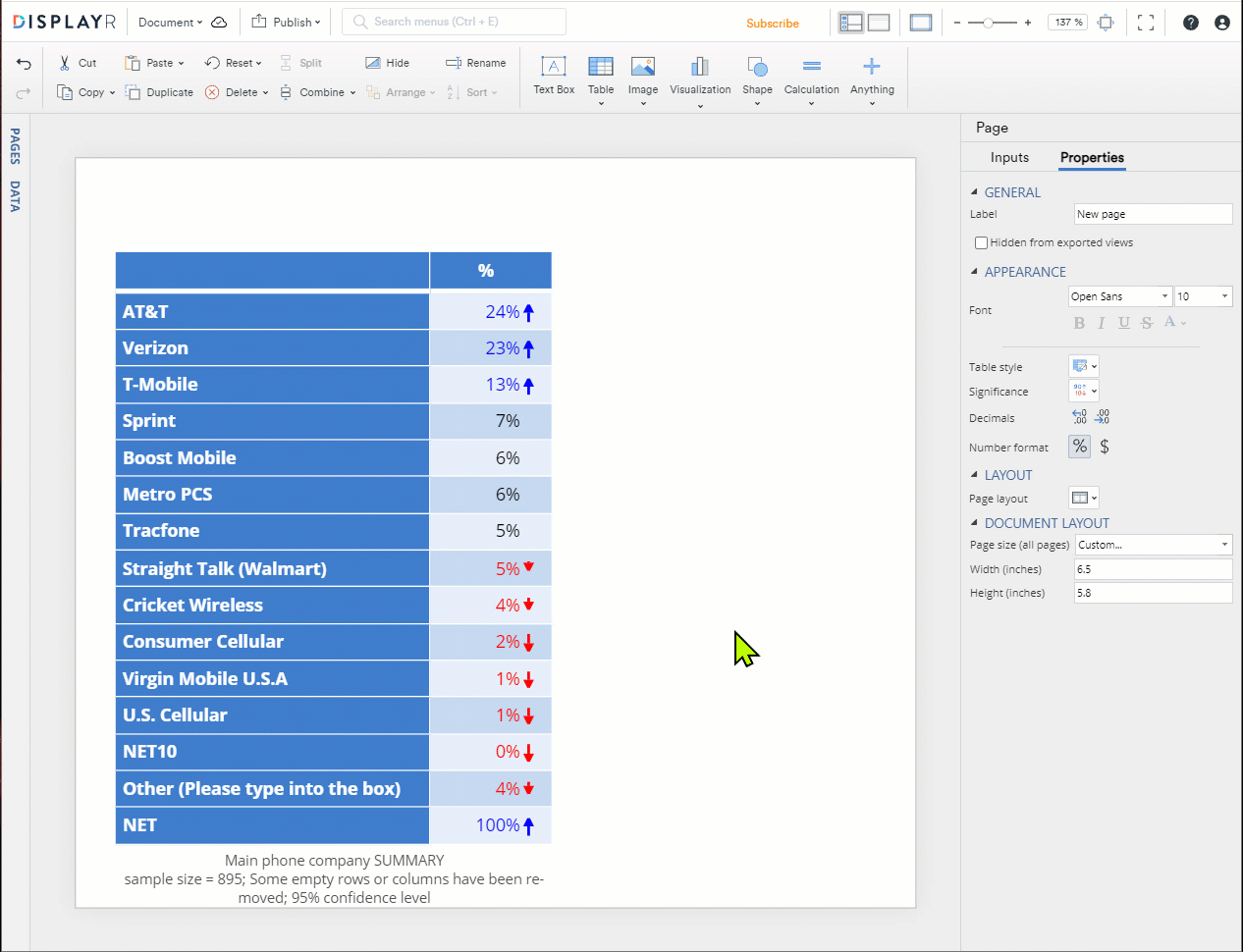Toggle percent number format
Screen dimensions: 1243x952
point(1079,447)
